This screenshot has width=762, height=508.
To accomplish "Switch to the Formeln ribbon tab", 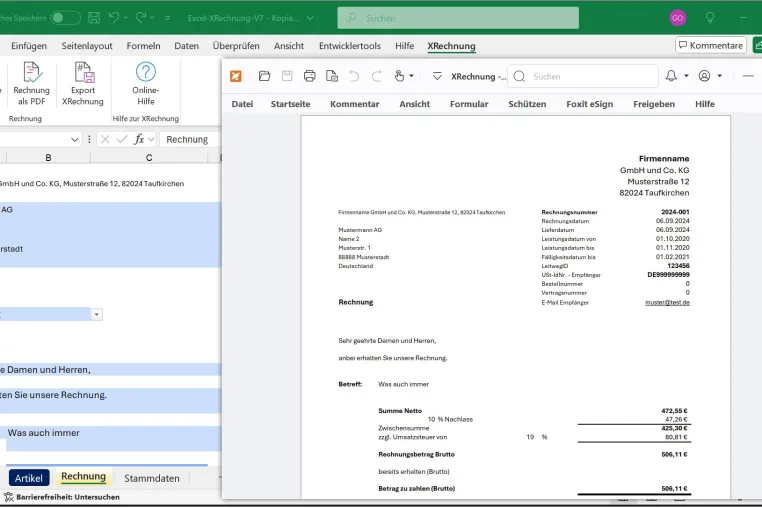I will click(x=143, y=46).
